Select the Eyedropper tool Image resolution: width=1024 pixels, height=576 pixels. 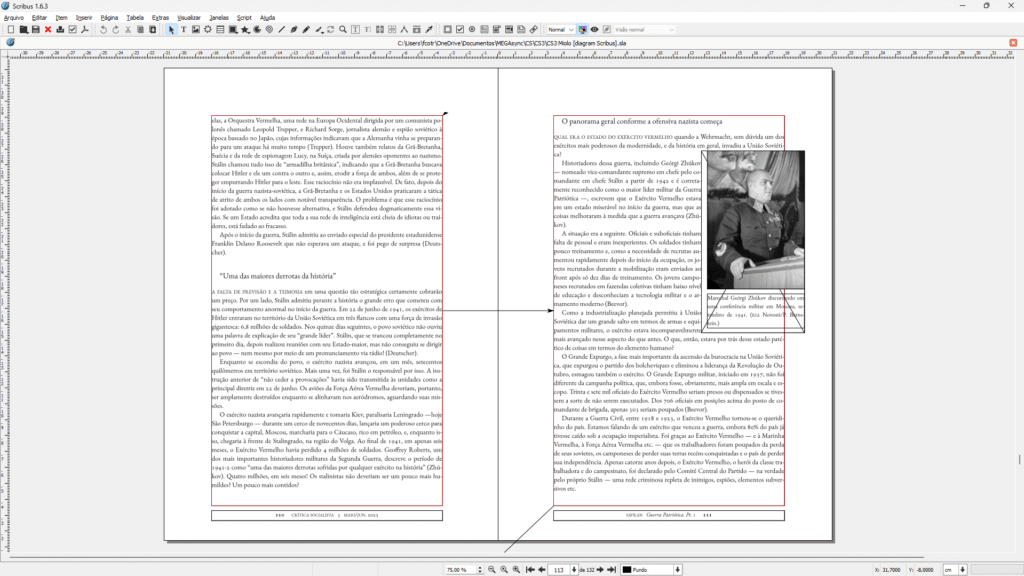[x=429, y=30]
